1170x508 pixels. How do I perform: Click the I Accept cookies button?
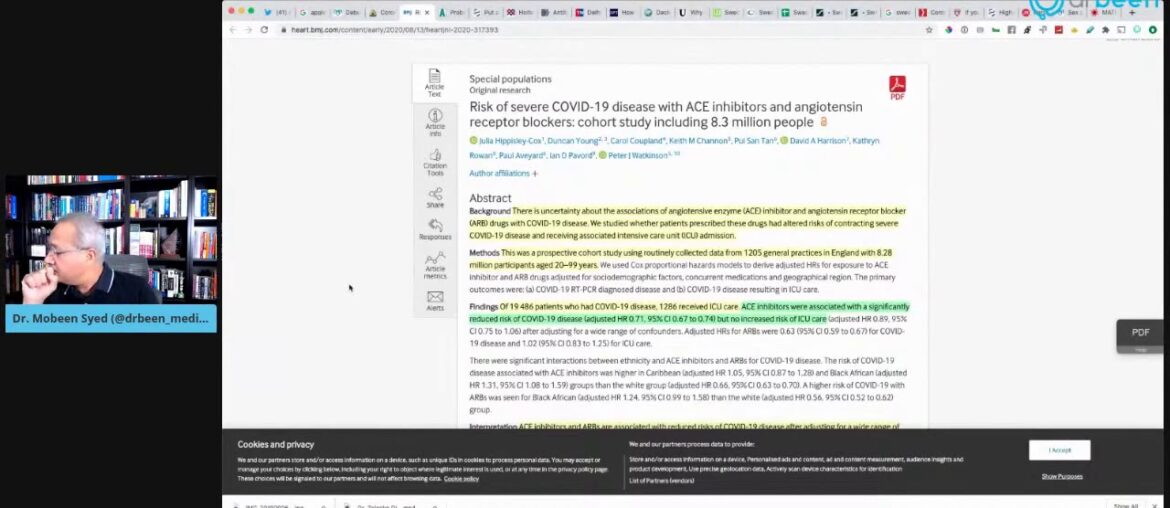tap(1059, 450)
